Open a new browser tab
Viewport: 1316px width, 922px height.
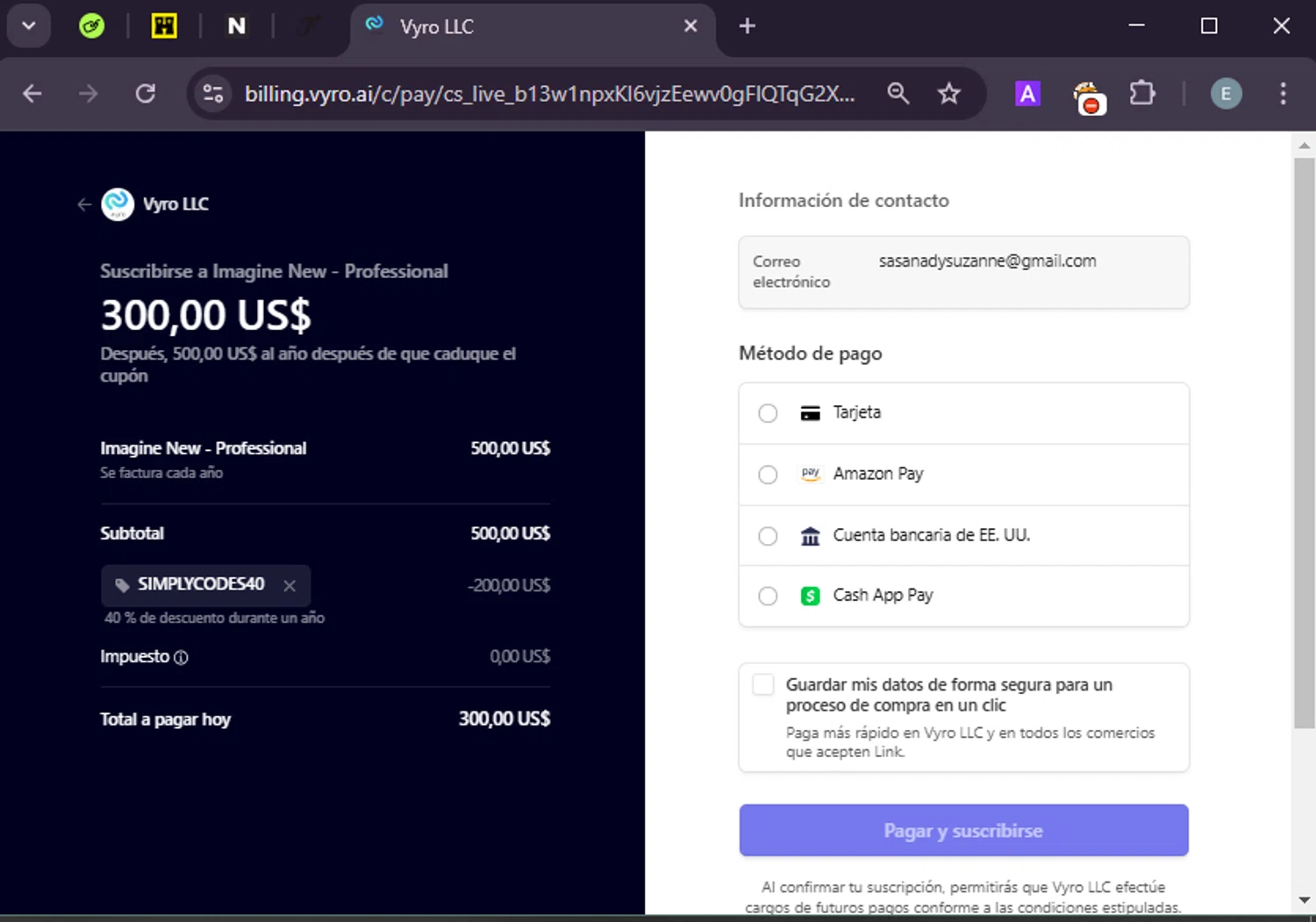747,26
